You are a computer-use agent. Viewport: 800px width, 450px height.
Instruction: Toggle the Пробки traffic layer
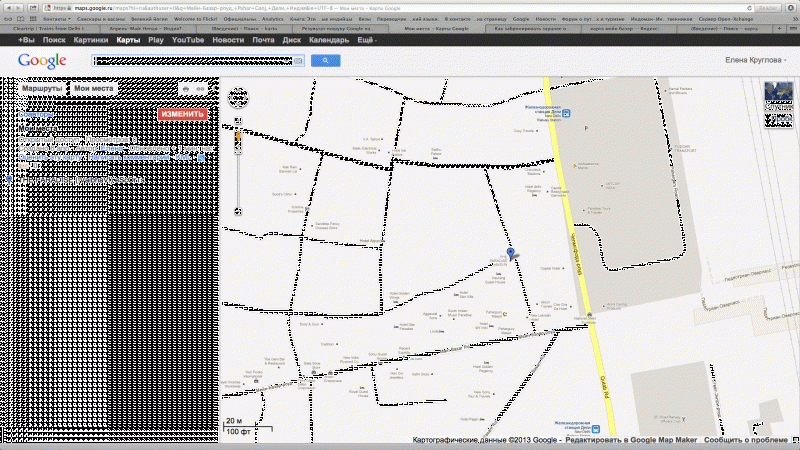pyautogui.click(x=779, y=120)
